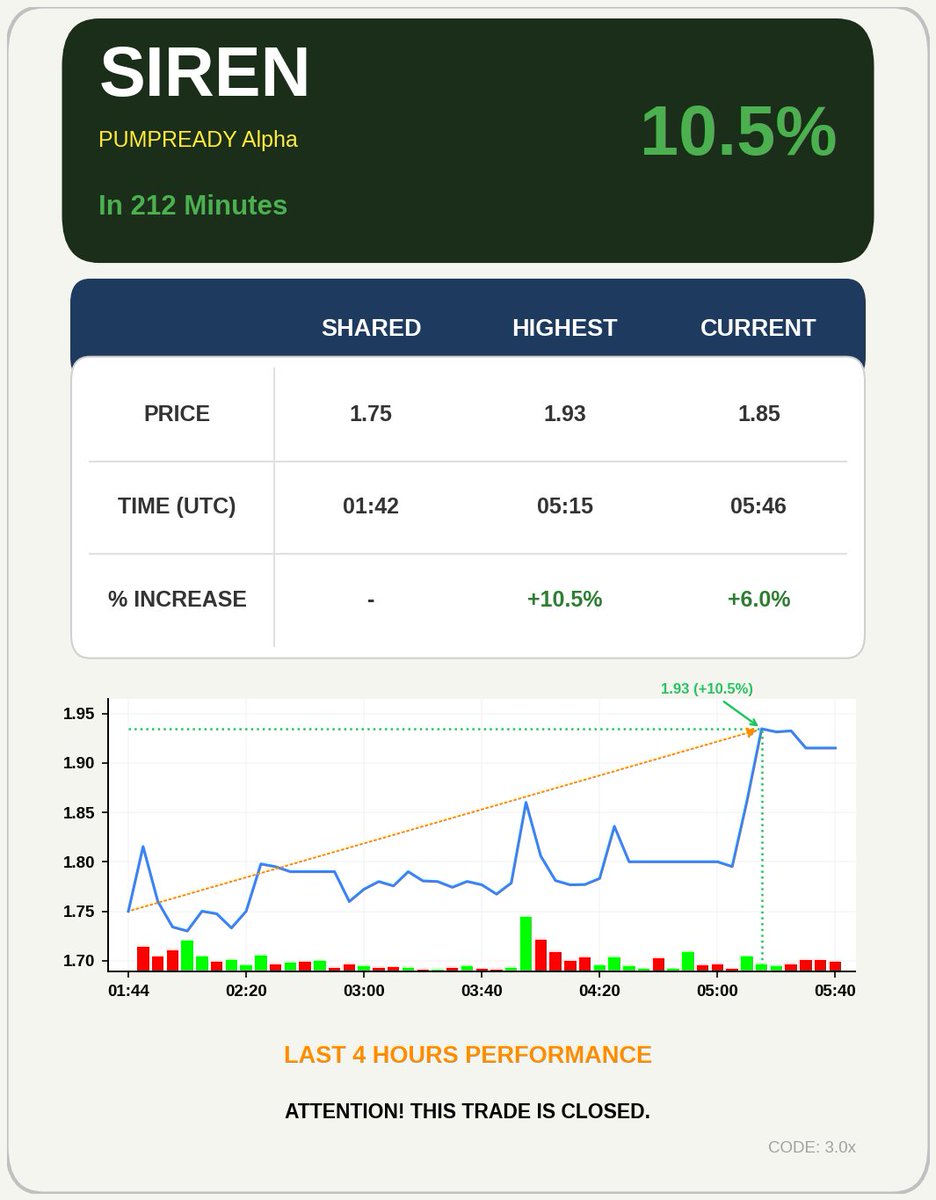Click the CODE: 3.0x text
936x1200 pixels.
click(x=812, y=1147)
